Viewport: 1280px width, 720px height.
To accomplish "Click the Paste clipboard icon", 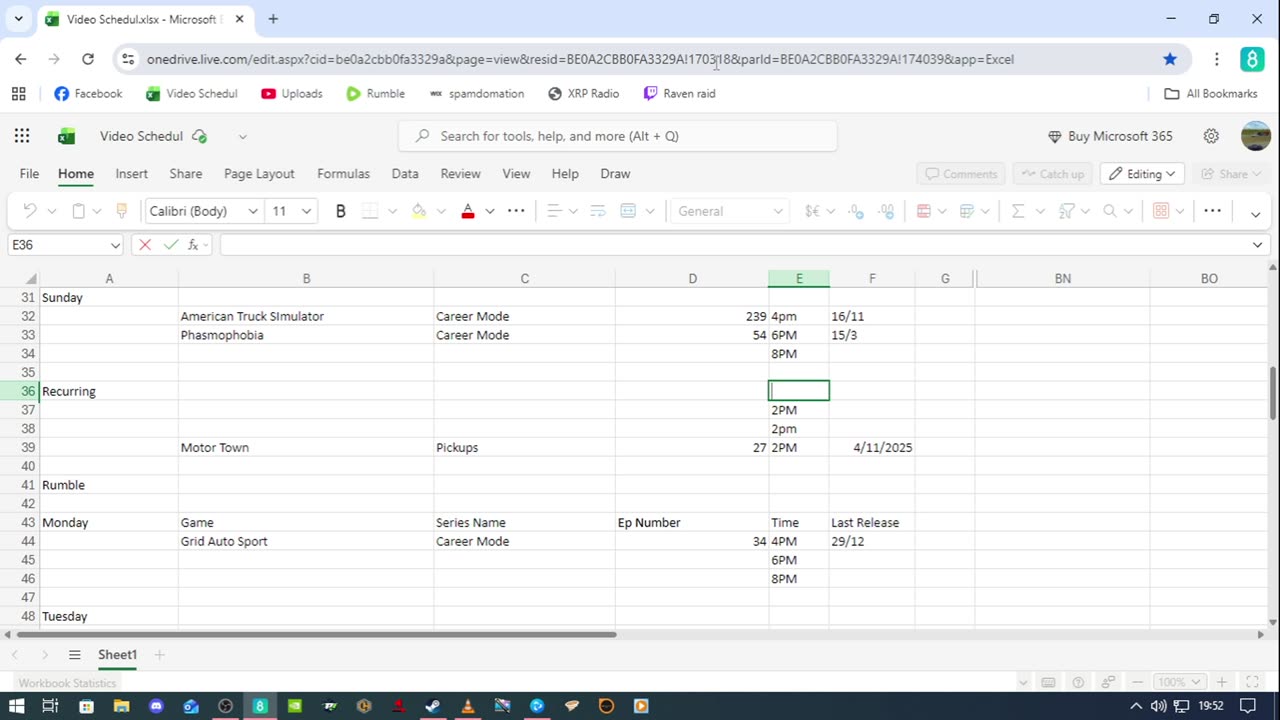I will (78, 211).
